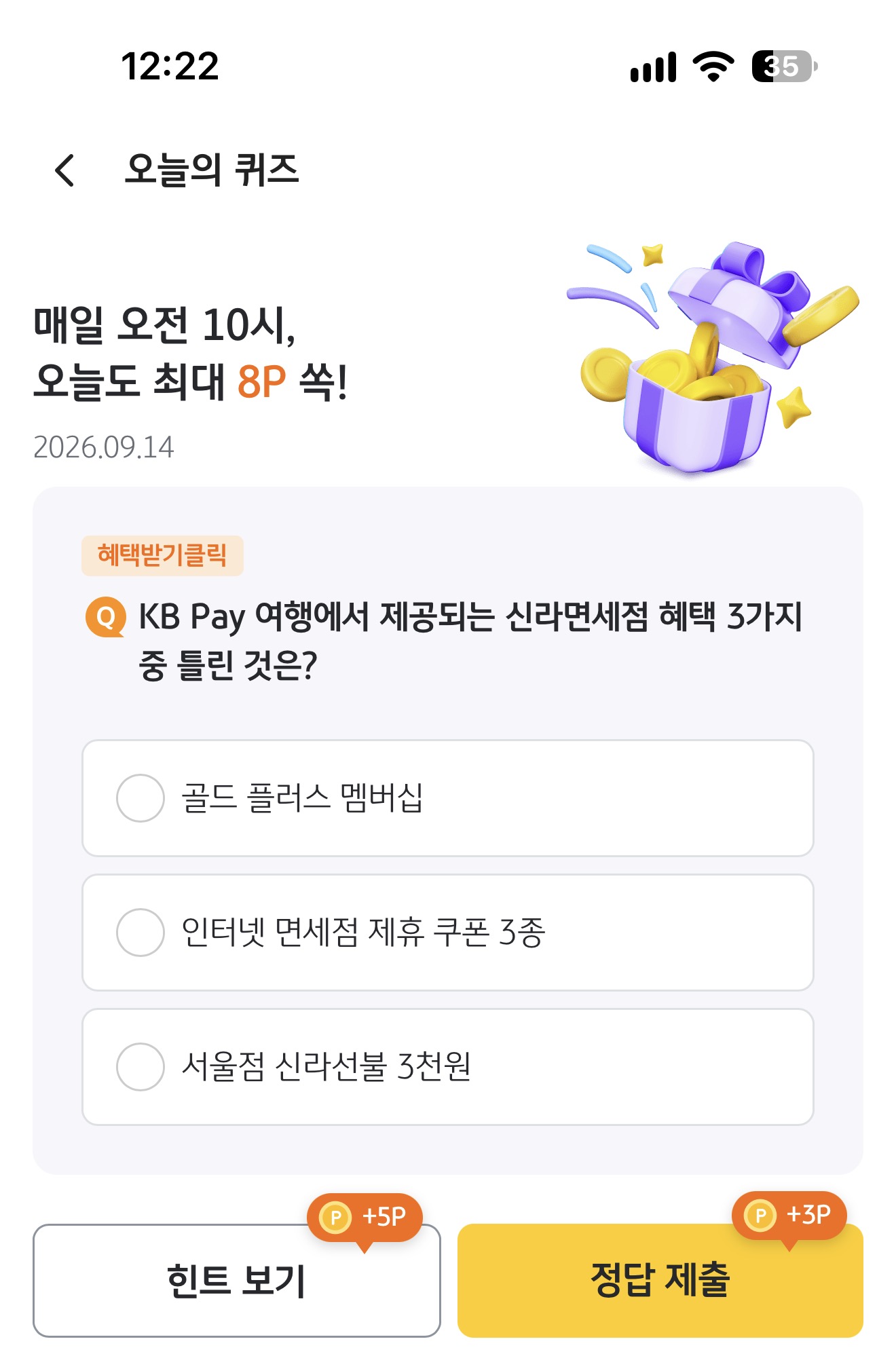Tap the 매일 오전 10시 heading line
The height and width of the screenshot is (1371, 896).
click(x=165, y=324)
